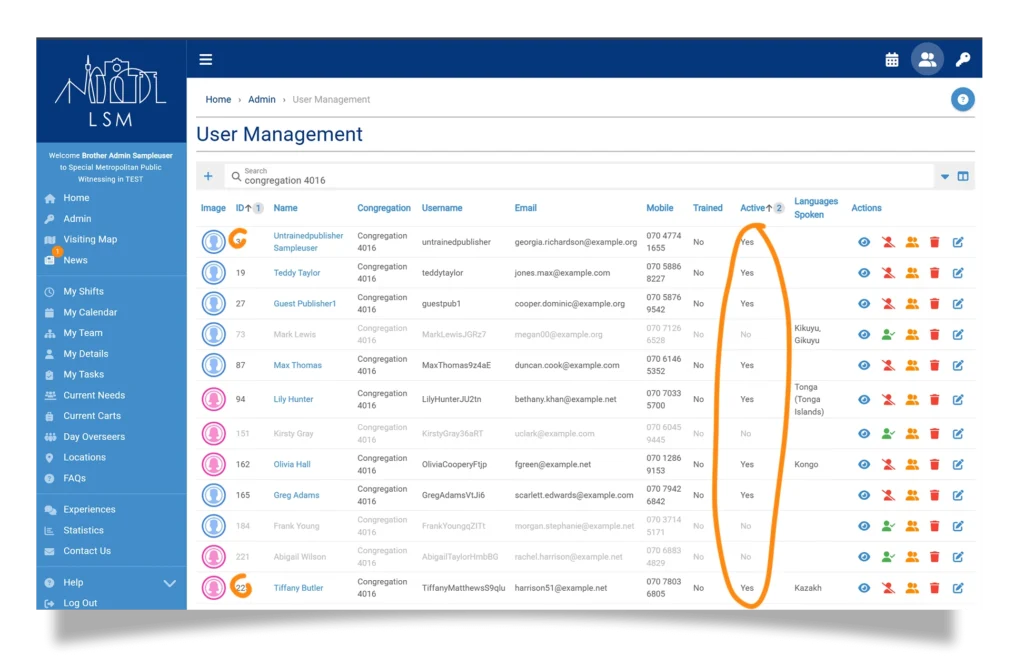Open the users icon in top bar
Screen dimensions: 1024x665
point(927,59)
